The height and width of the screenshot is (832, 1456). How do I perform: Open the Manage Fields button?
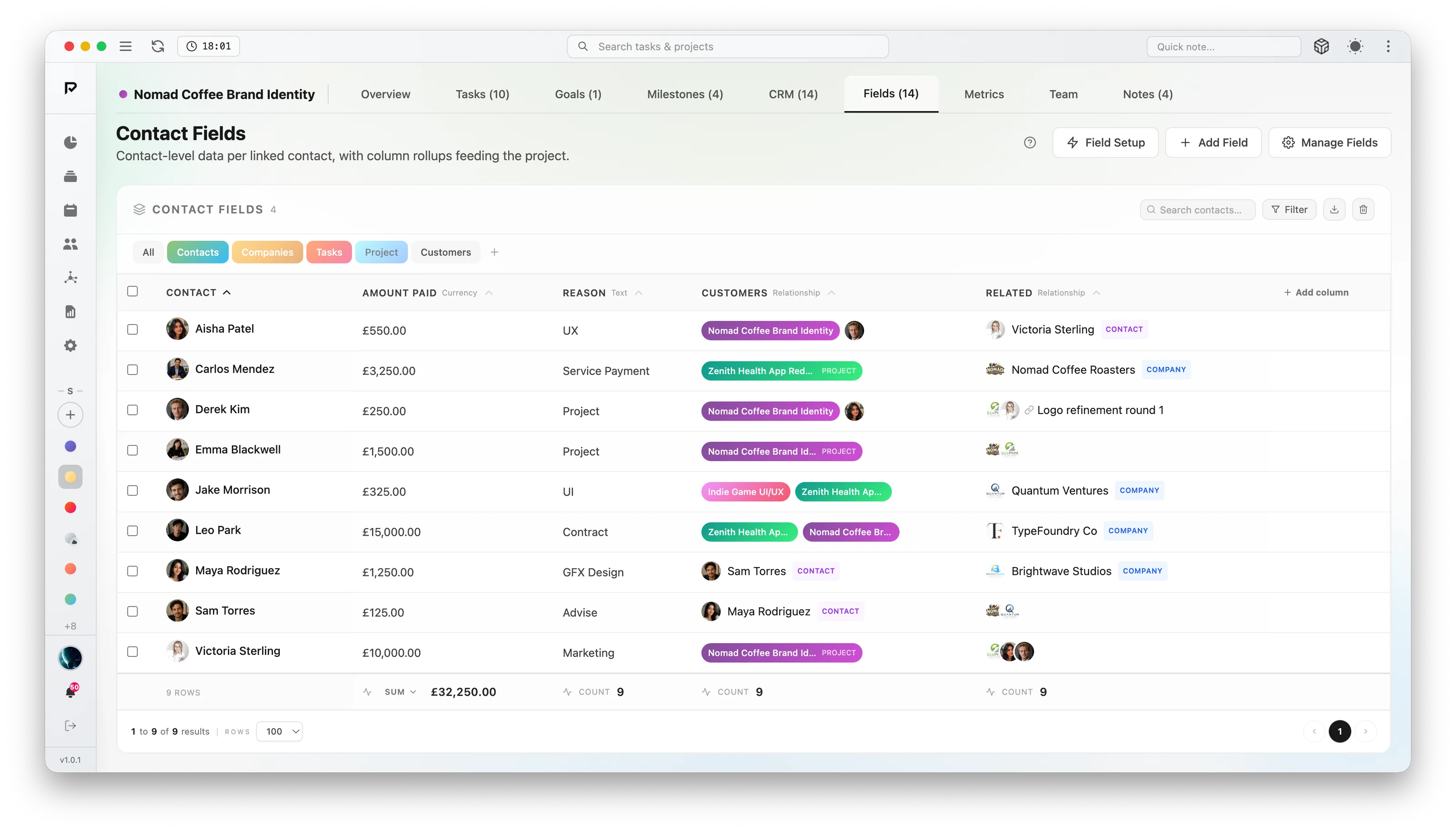(1330, 142)
